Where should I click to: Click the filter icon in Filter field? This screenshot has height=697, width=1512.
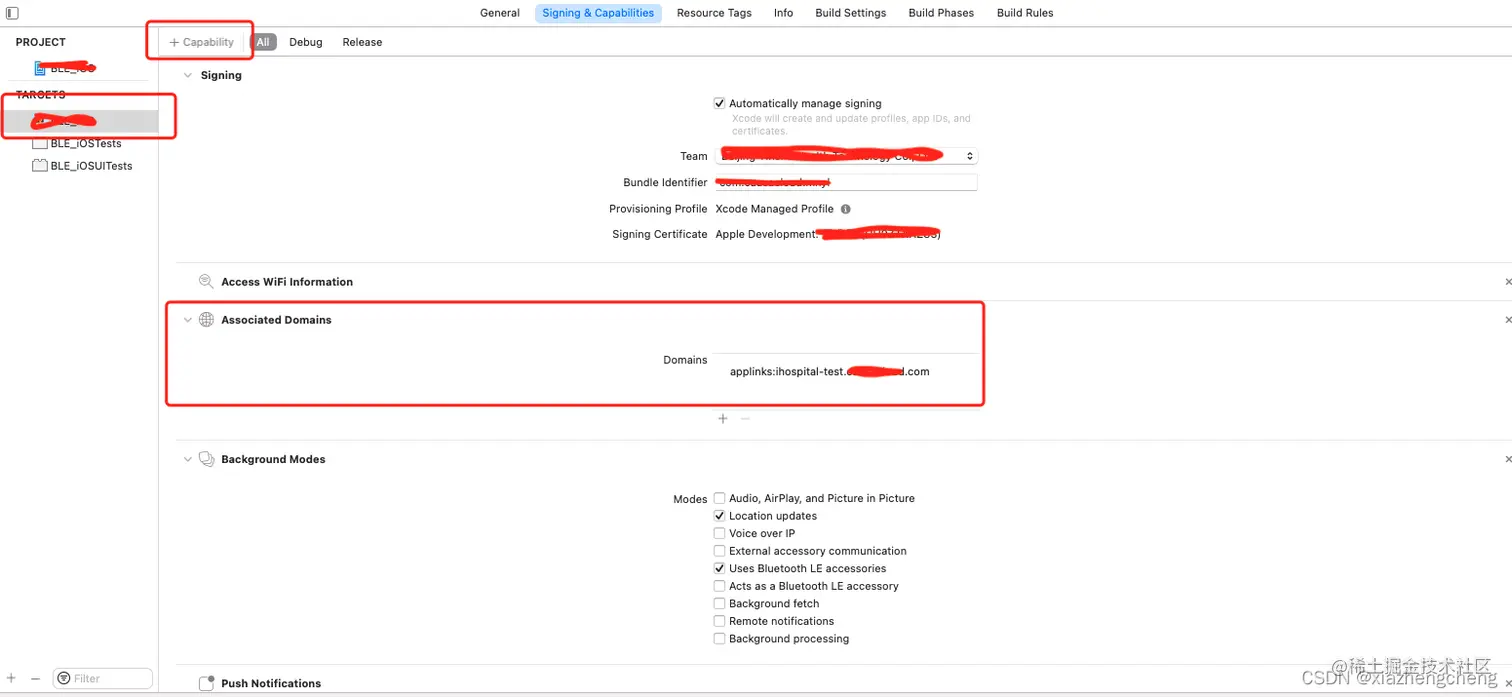coord(65,678)
